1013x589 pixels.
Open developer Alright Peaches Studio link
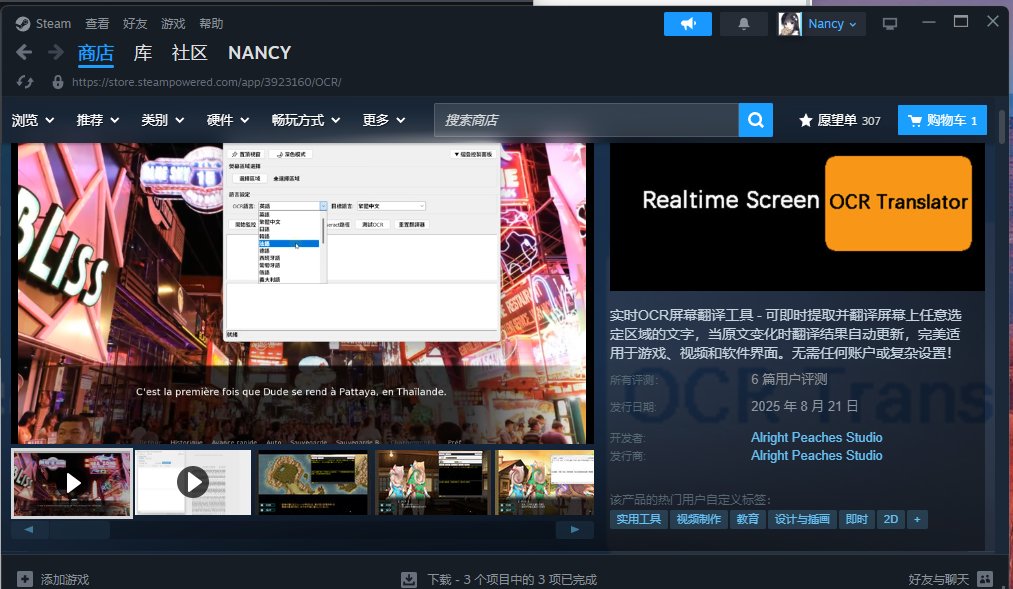(817, 437)
